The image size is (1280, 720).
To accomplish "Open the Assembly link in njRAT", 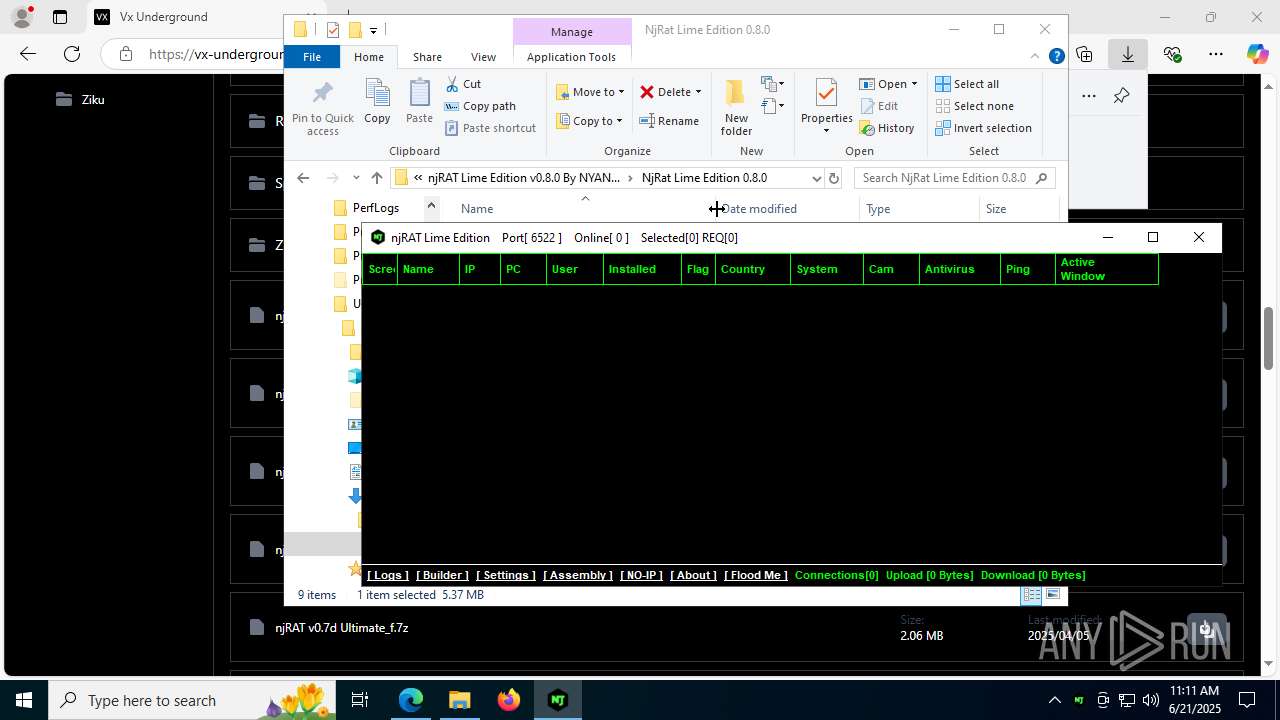I will pos(578,575).
